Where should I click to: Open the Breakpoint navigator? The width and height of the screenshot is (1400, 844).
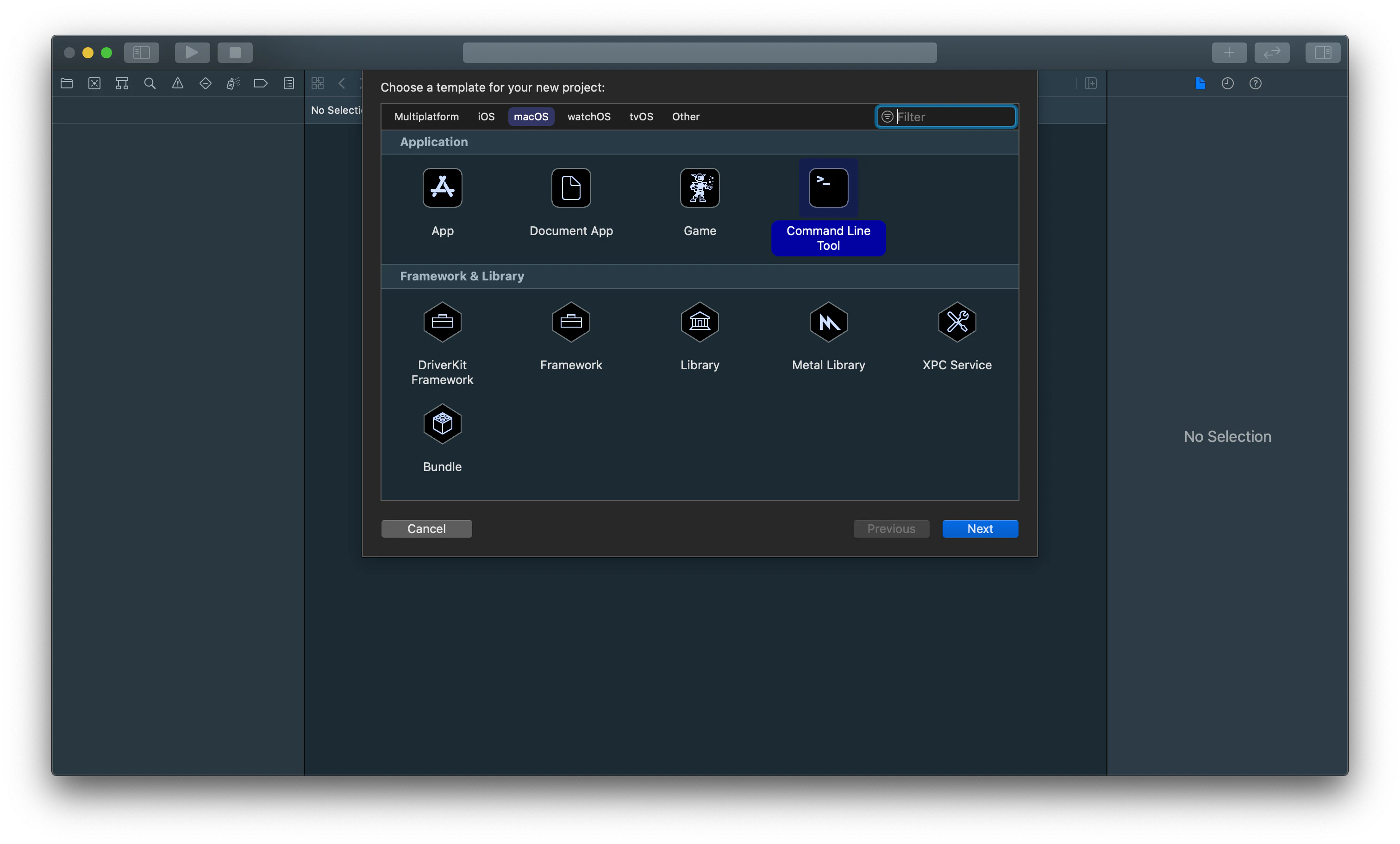261,83
